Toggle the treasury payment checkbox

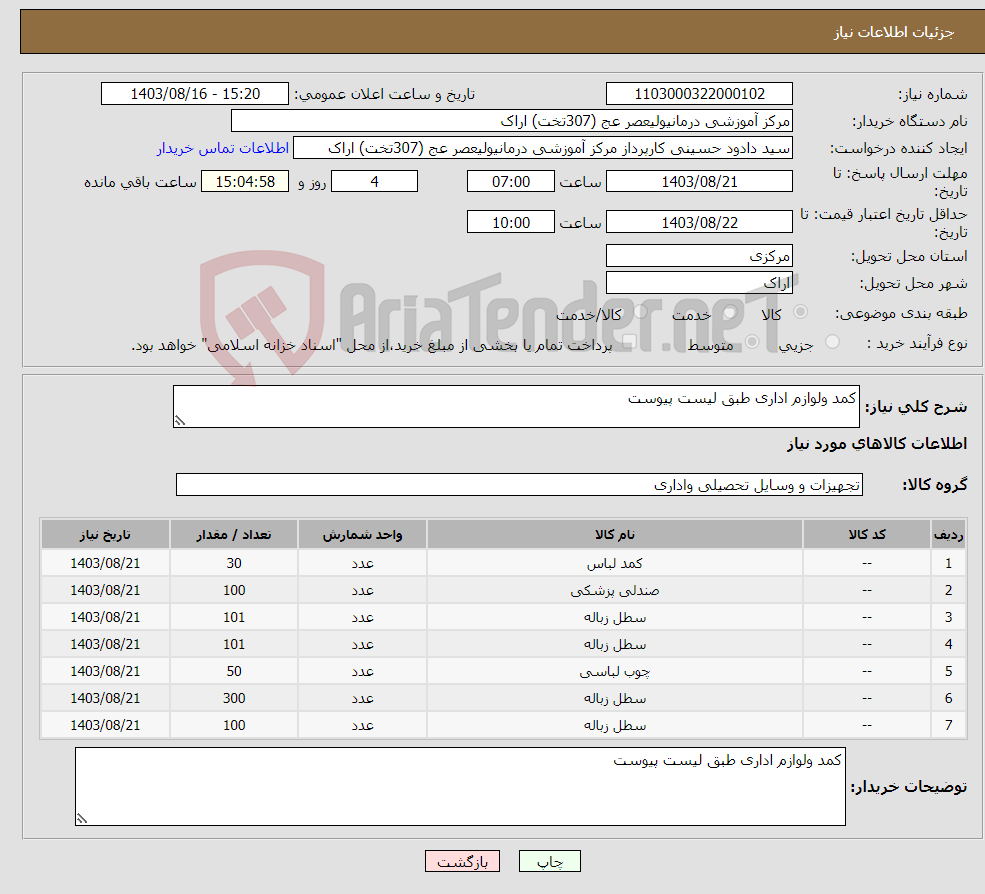[629, 342]
